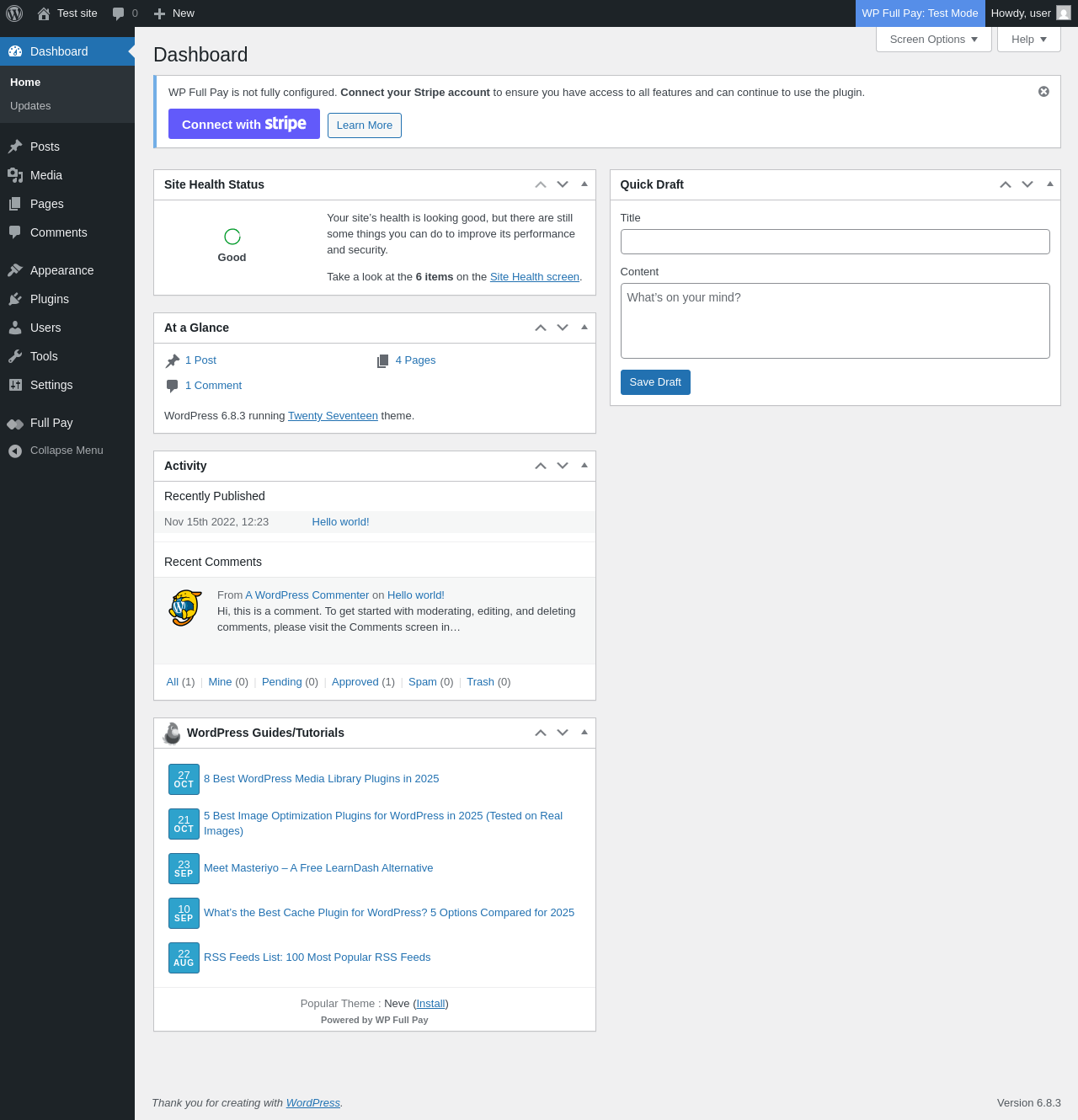Image resolution: width=1078 pixels, height=1120 pixels.
Task: Toggle the At a Glance panel
Action: [584, 328]
